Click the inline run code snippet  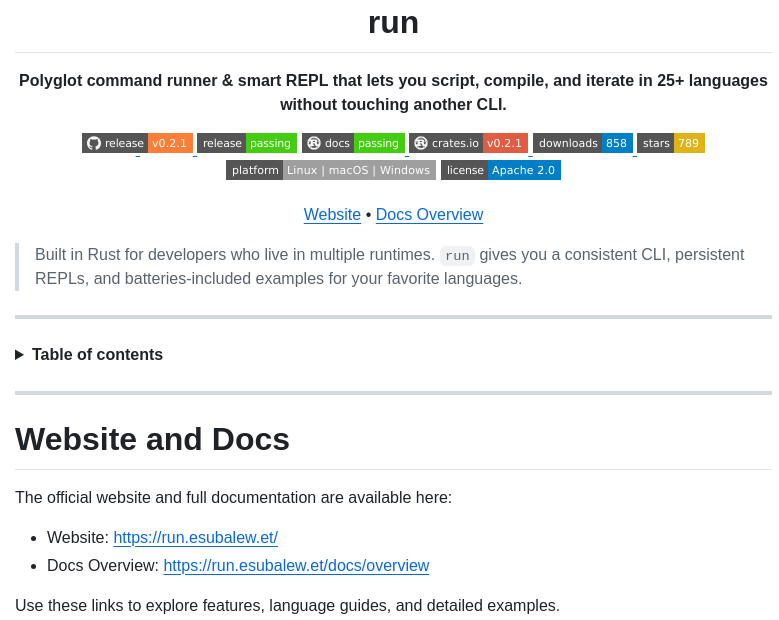pos(457,256)
